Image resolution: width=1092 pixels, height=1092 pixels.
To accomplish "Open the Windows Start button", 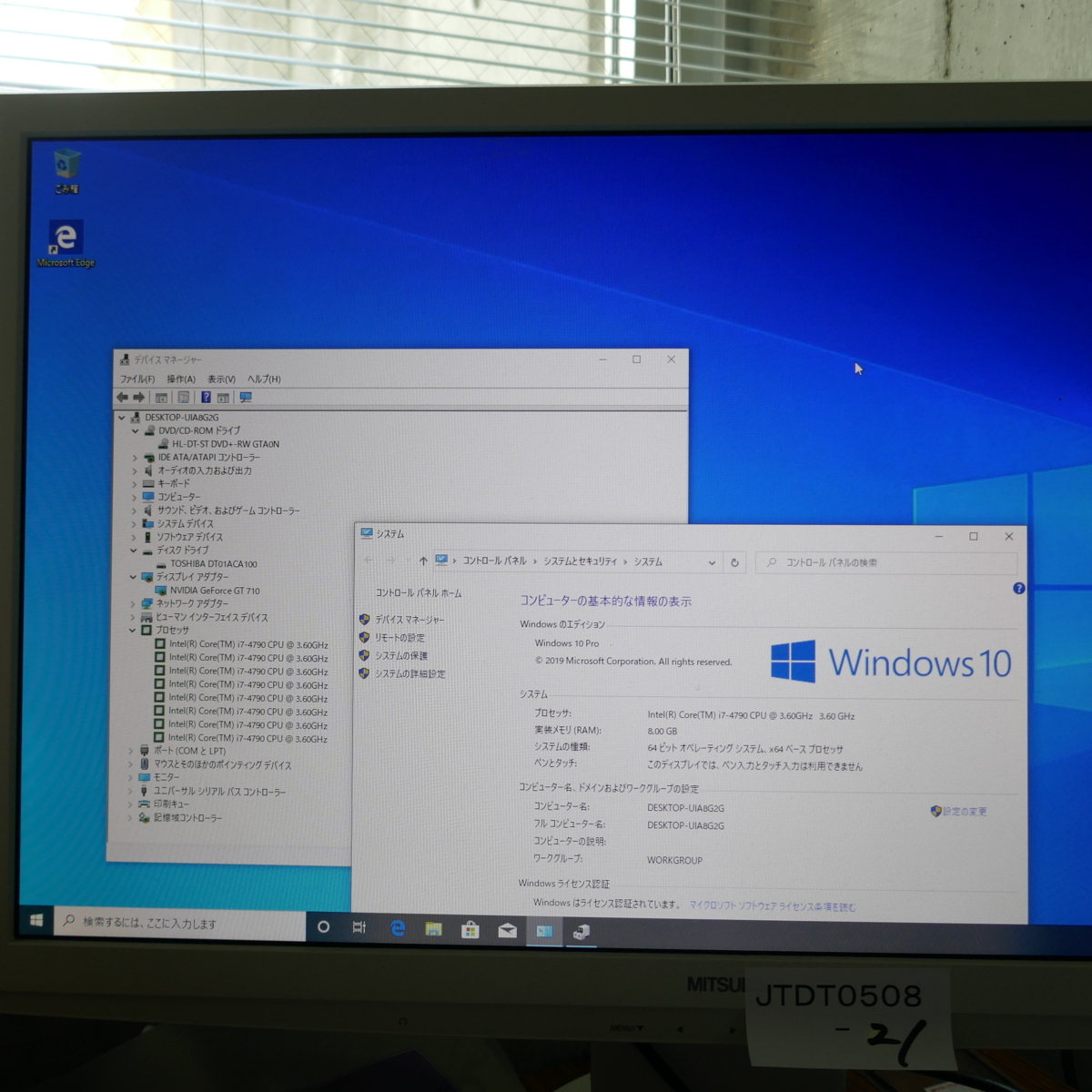I will pyautogui.click(x=36, y=921).
